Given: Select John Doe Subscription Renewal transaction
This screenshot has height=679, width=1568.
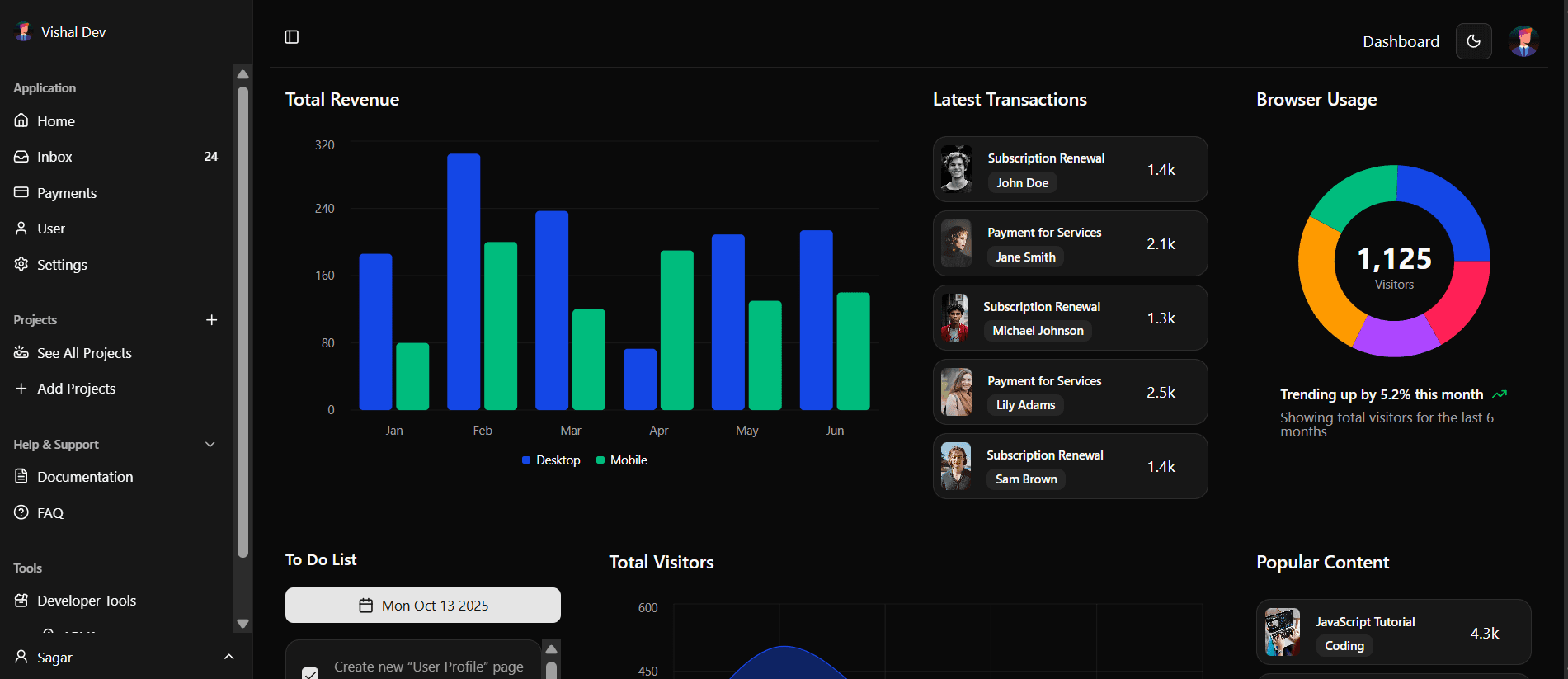Looking at the screenshot, I should coord(1070,169).
